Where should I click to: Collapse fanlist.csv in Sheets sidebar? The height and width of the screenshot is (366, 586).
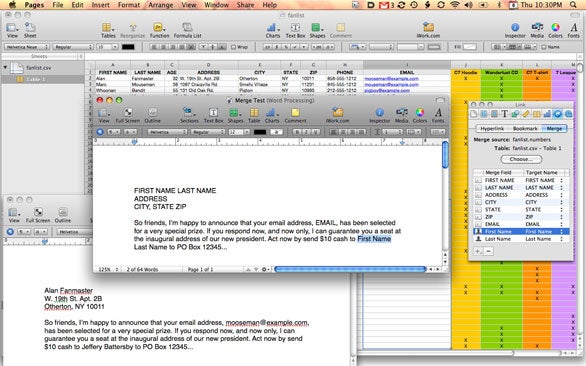(x=5, y=68)
